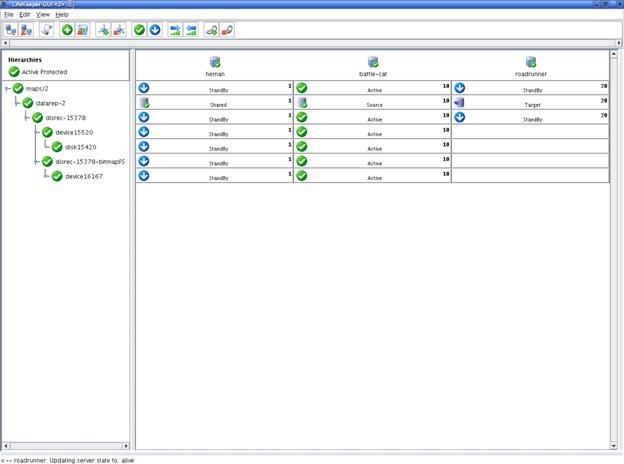624x464 pixels.
Task: Select the battle-cat server icon
Action: (373, 62)
